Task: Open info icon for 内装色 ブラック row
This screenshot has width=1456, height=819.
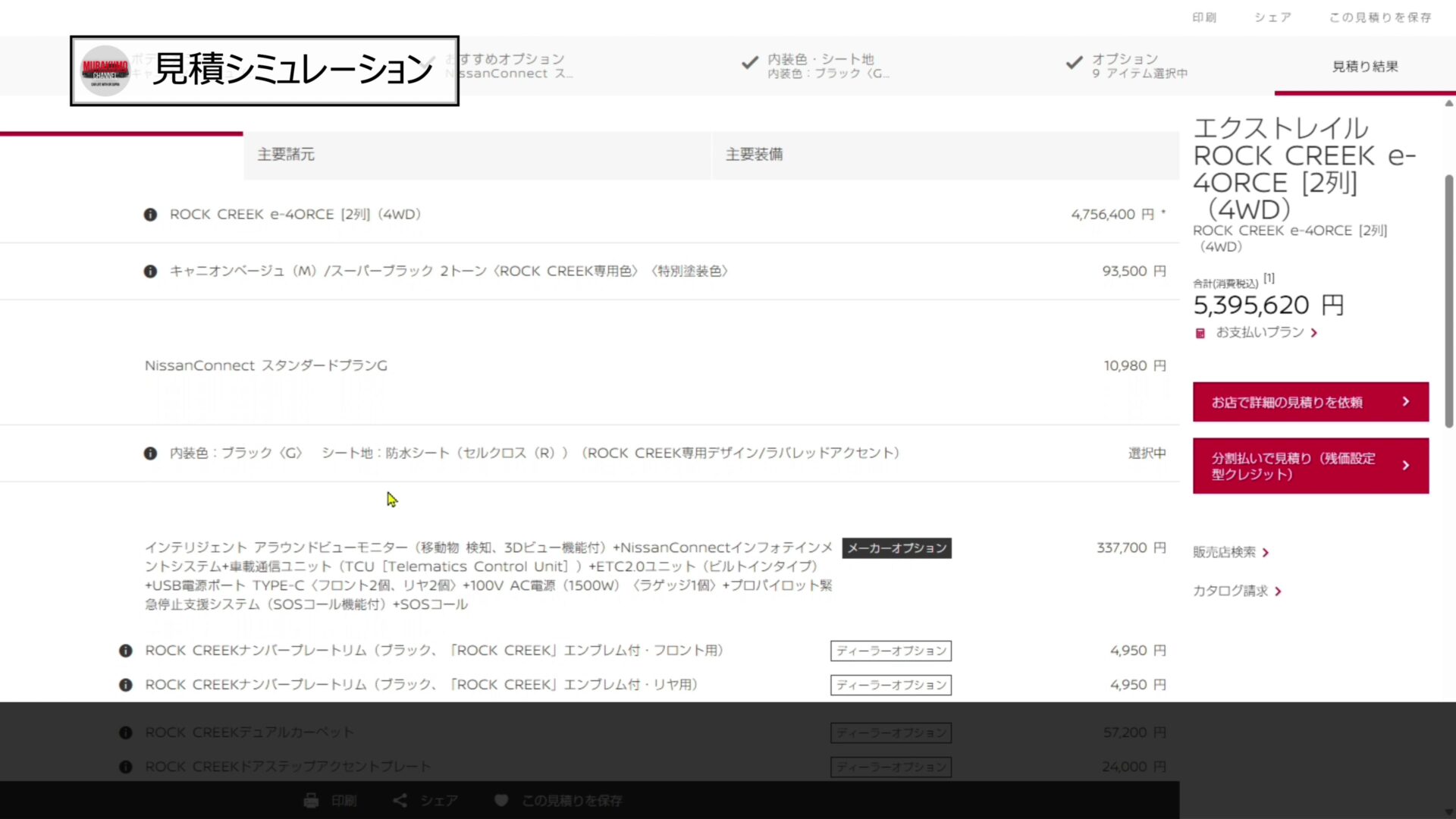Action: (150, 453)
